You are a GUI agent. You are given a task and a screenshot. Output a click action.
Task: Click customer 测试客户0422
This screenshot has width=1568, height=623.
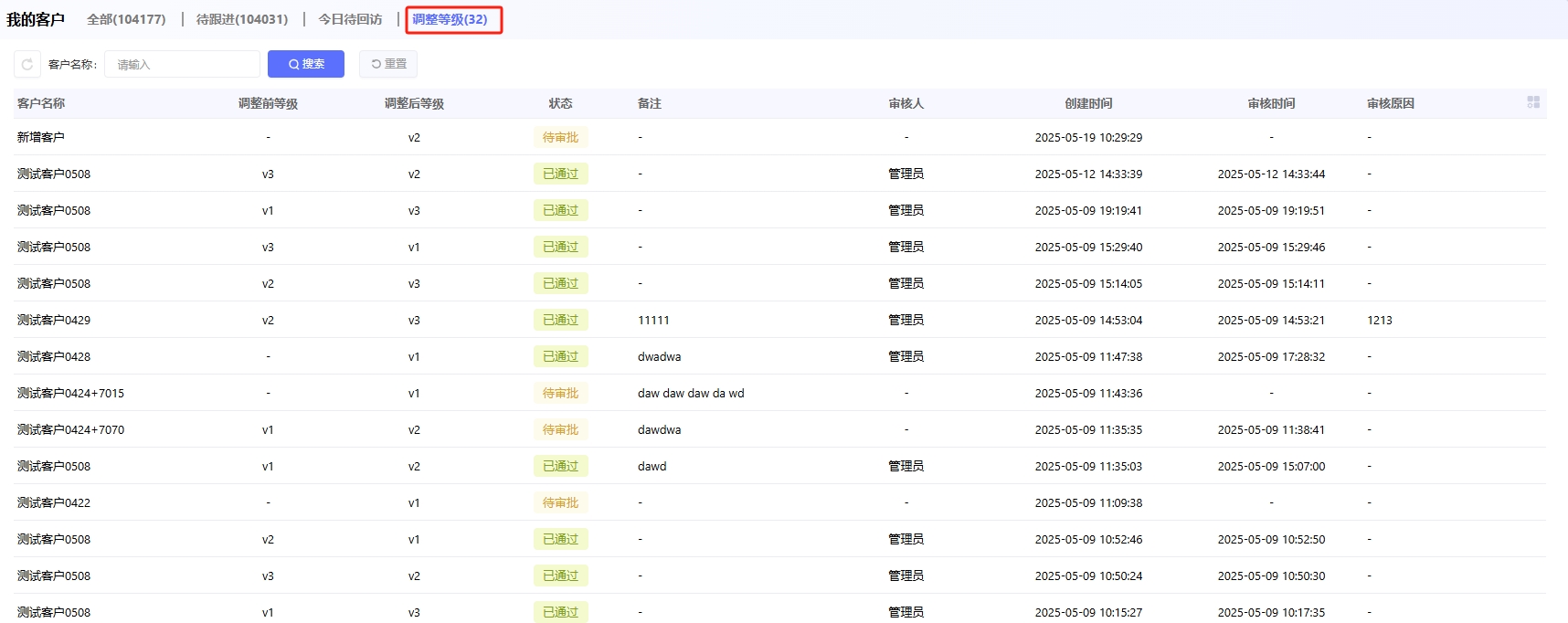pos(54,502)
